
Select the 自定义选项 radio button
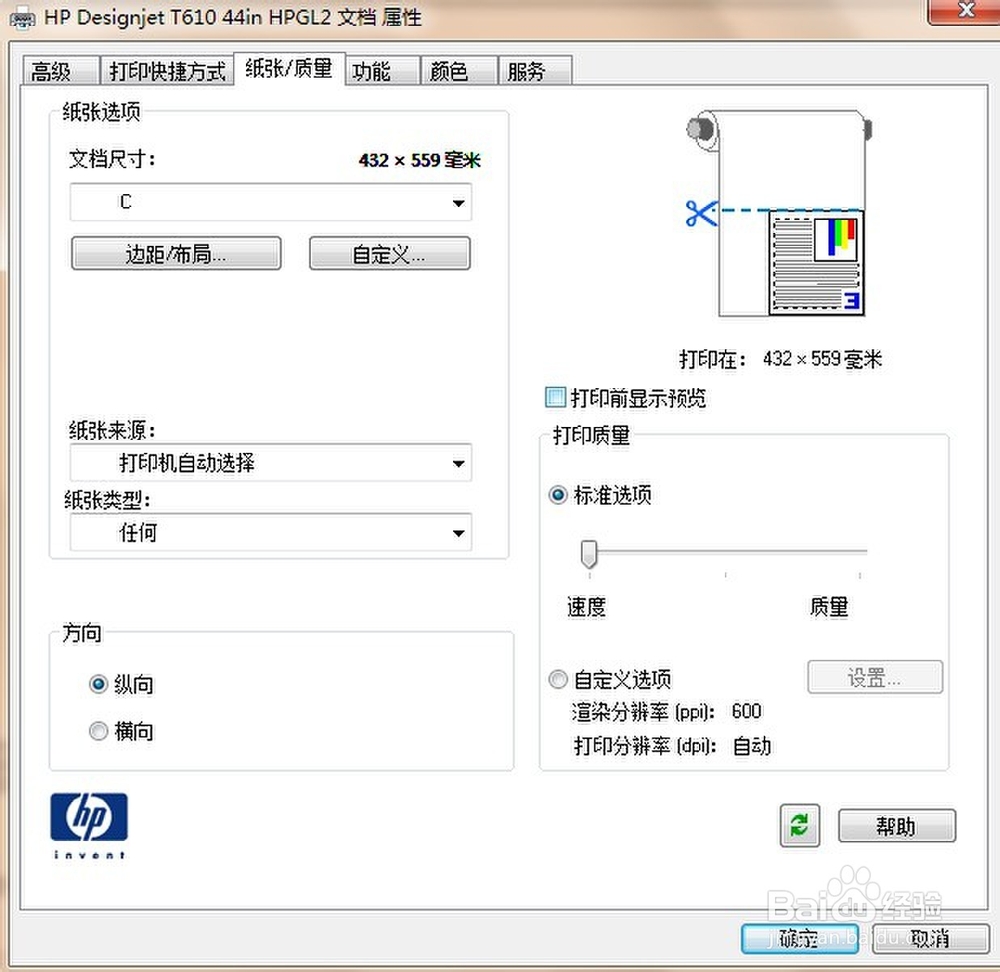[x=558, y=679]
